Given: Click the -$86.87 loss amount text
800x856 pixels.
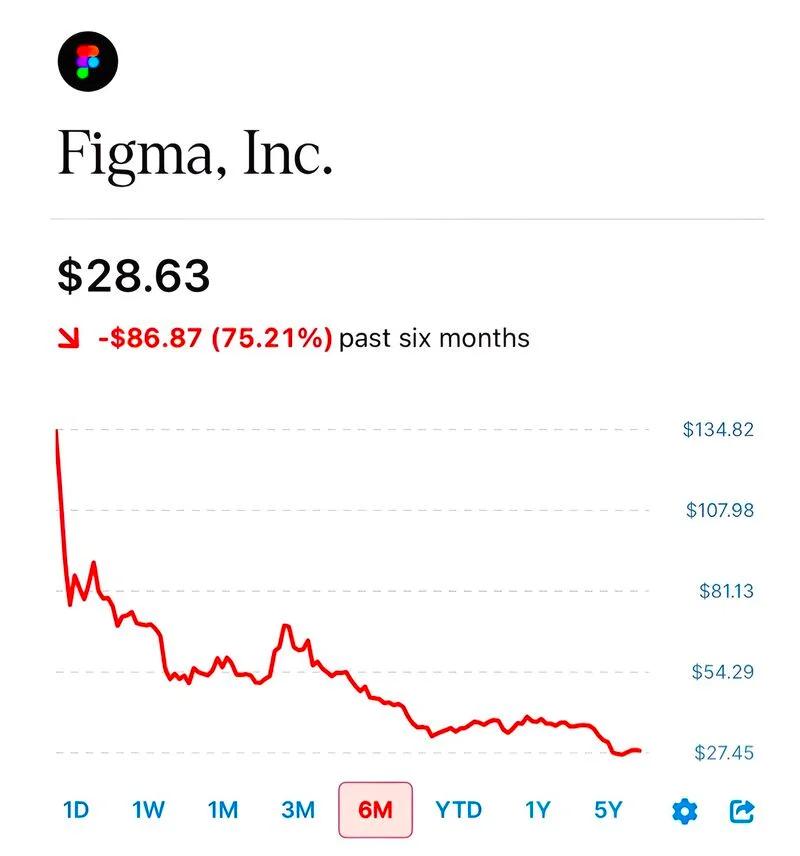Looking at the screenshot, I should coord(150,338).
